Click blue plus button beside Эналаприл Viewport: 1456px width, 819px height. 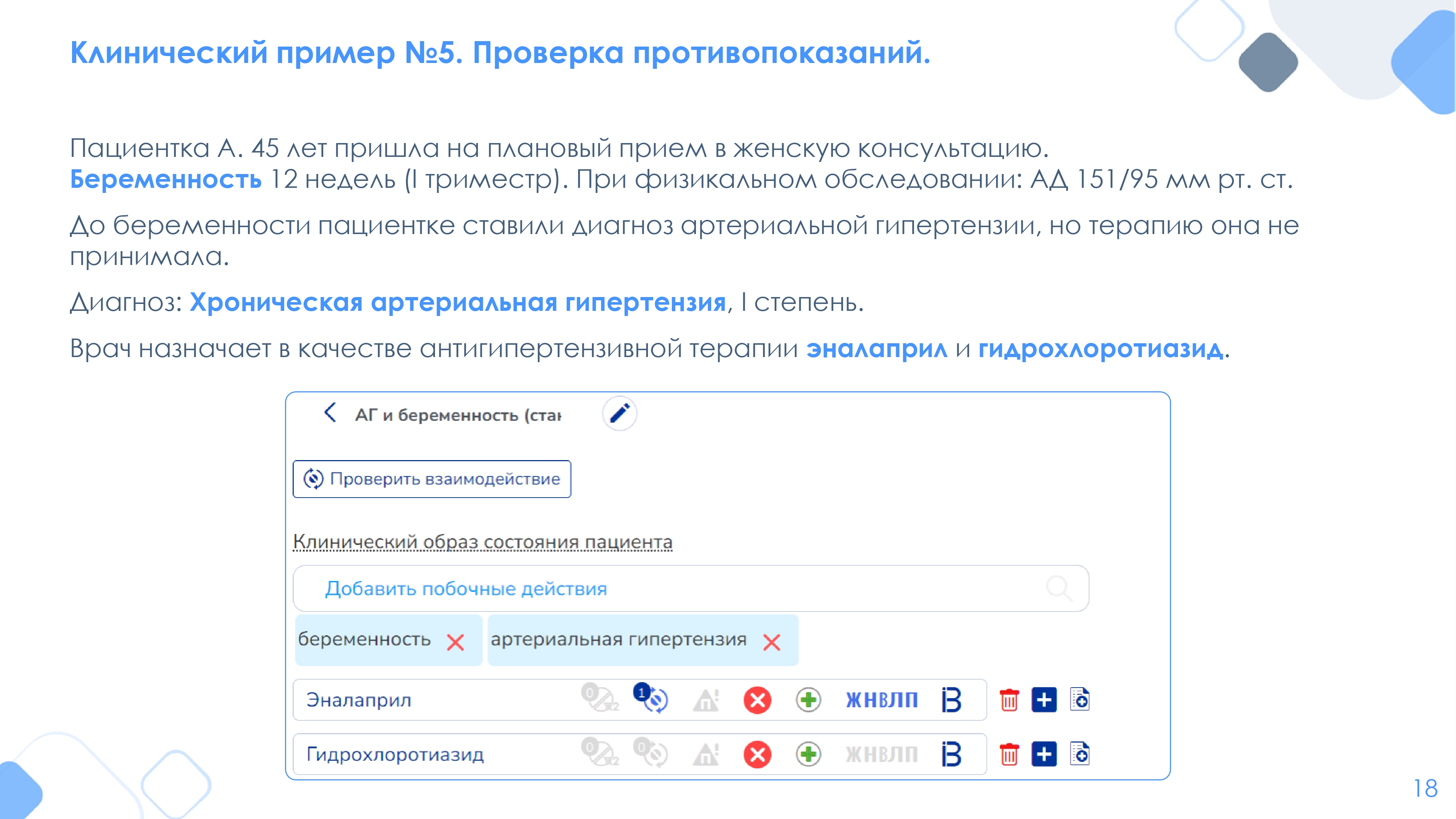tap(1044, 700)
